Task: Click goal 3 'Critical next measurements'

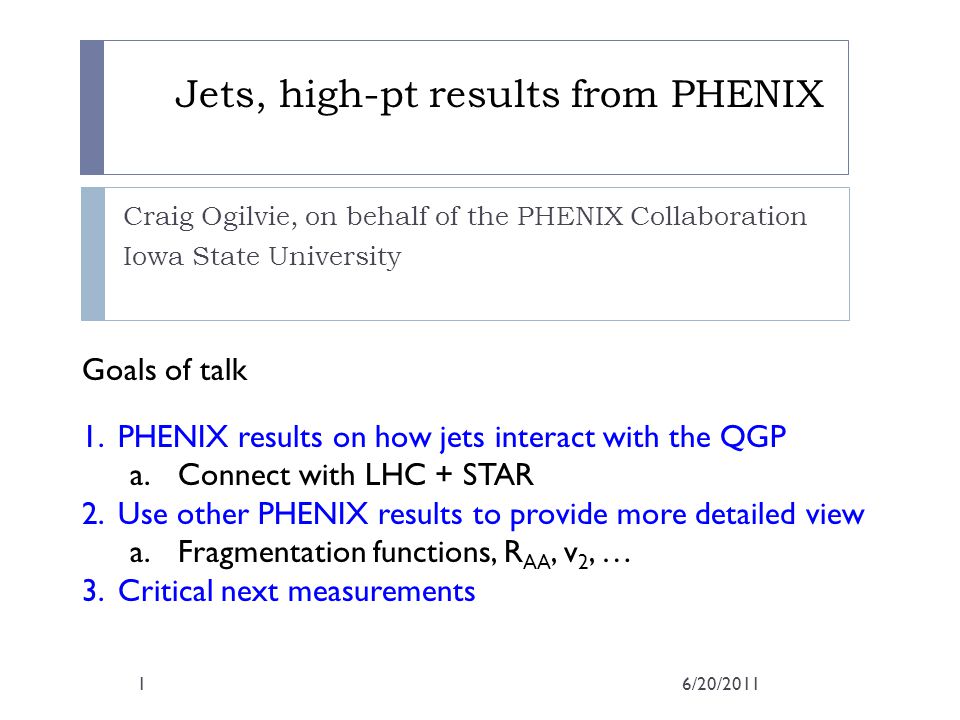Action: point(279,591)
